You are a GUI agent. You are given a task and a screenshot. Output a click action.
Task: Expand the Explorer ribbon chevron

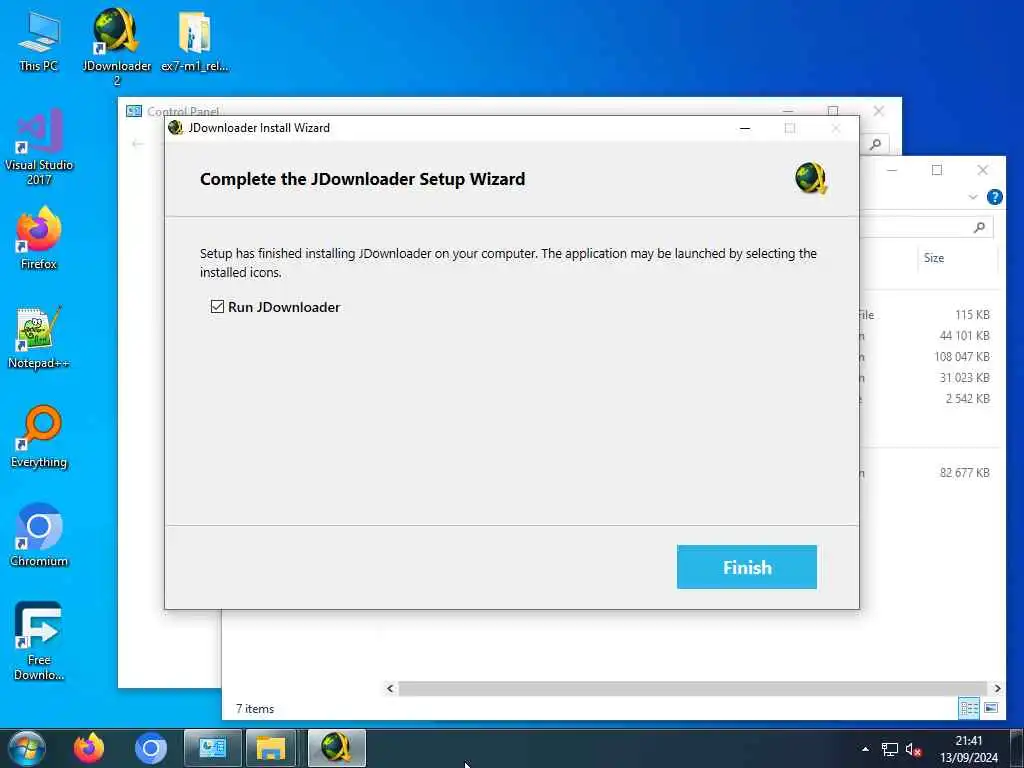973,197
